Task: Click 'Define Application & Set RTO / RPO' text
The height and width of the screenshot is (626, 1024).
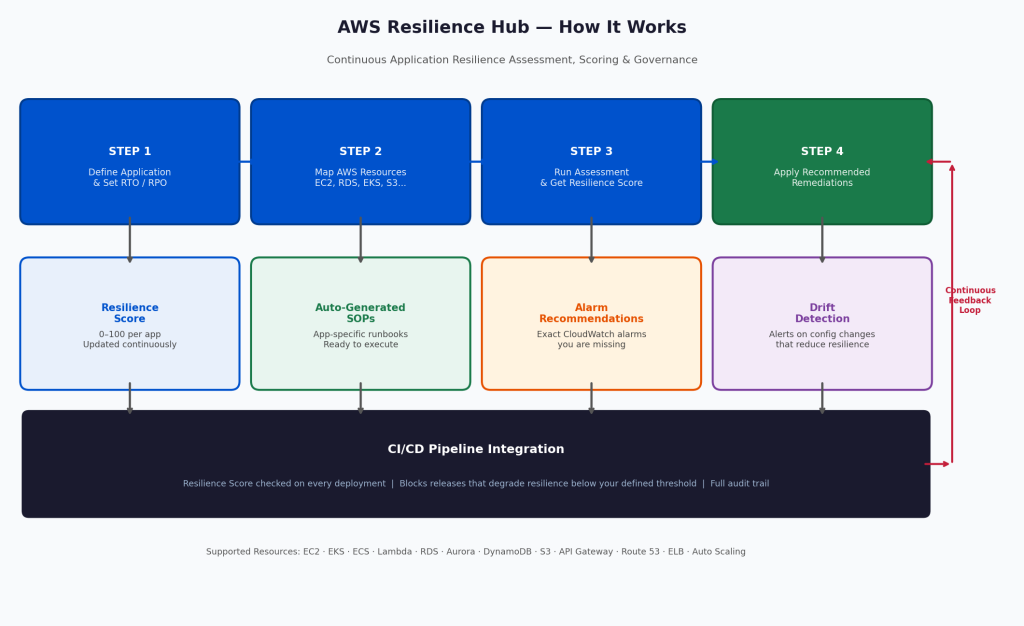Action: pyautogui.click(x=130, y=178)
